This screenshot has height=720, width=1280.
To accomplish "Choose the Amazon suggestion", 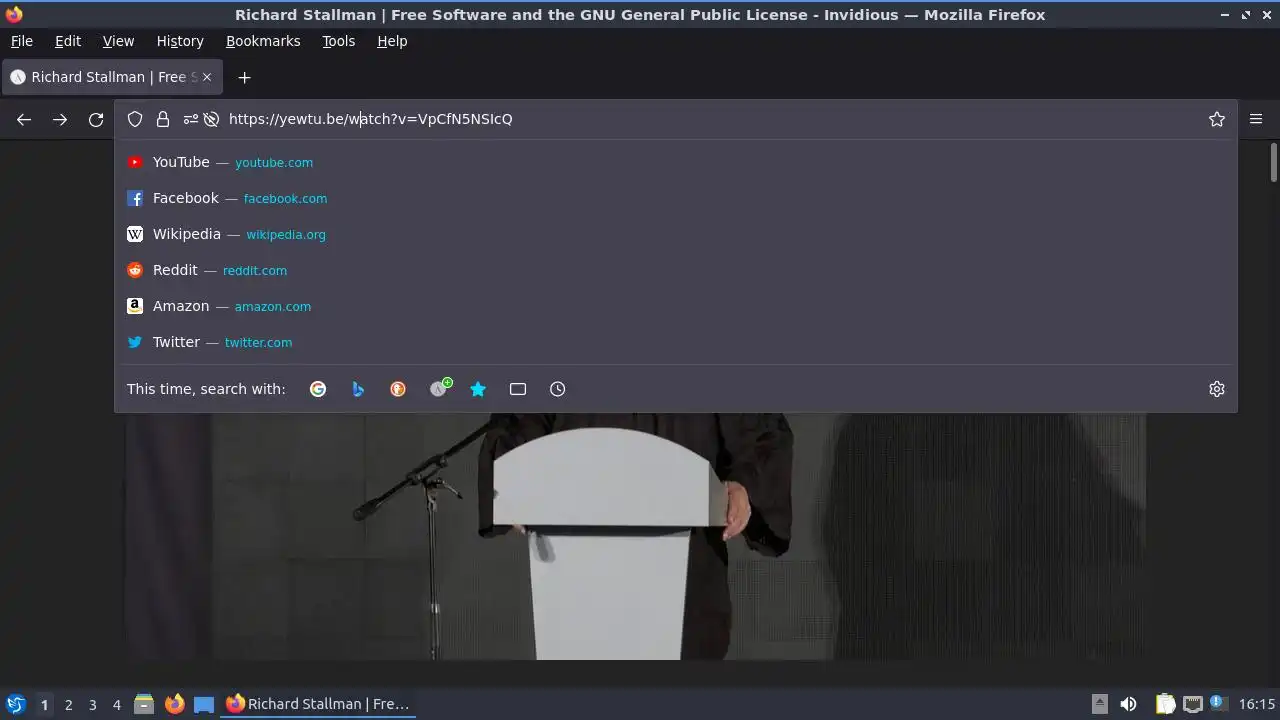I will [x=675, y=306].
